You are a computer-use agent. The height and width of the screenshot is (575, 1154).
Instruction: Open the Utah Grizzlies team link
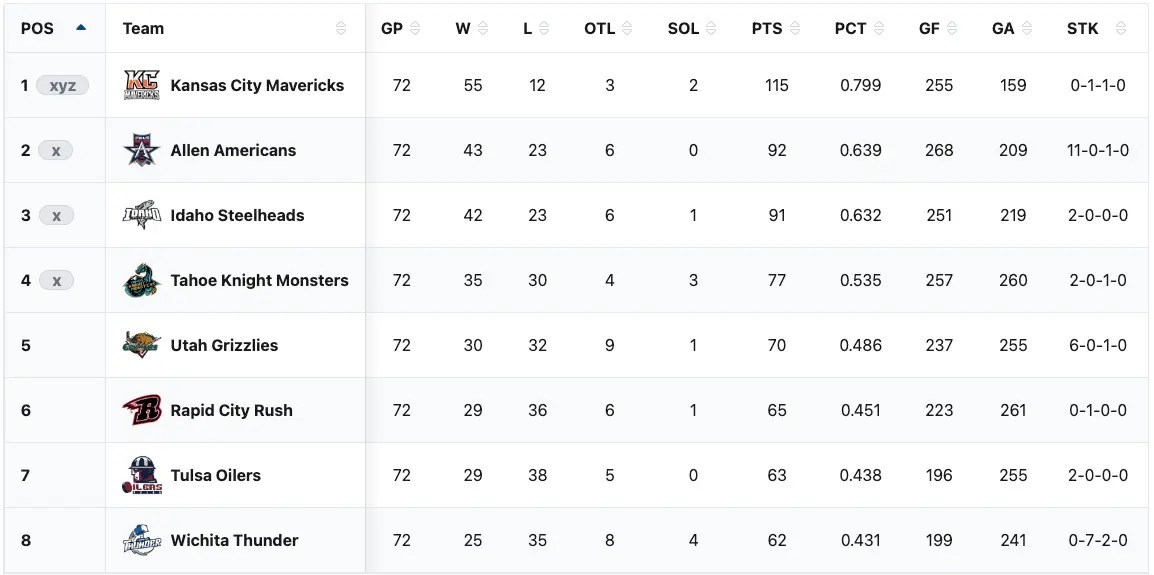point(224,346)
